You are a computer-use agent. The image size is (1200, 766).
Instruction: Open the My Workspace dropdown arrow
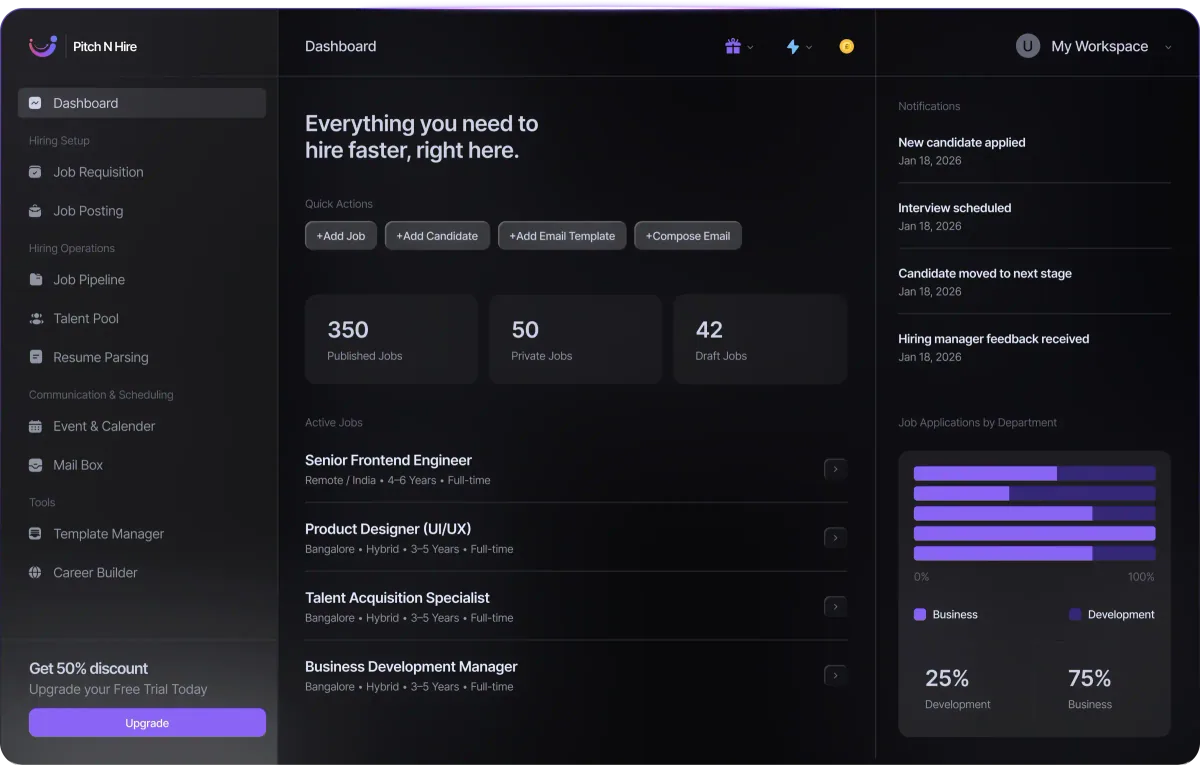[x=1168, y=47]
